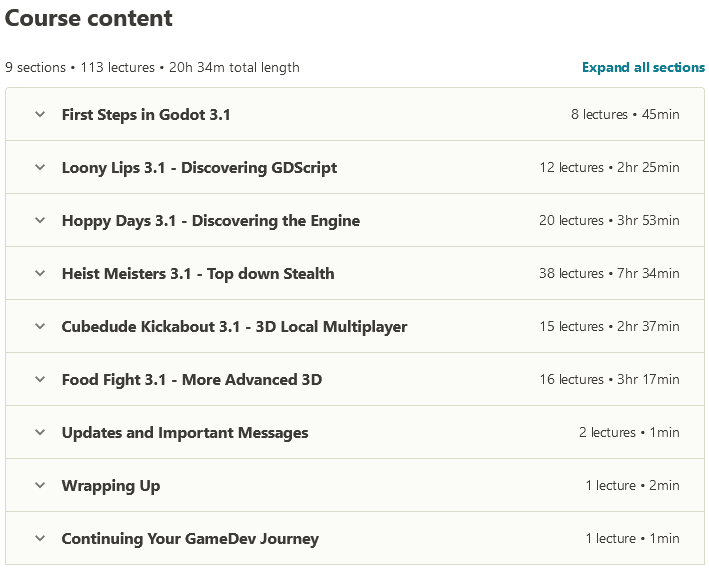Open the Wrapping Up section title

[x=111, y=486]
